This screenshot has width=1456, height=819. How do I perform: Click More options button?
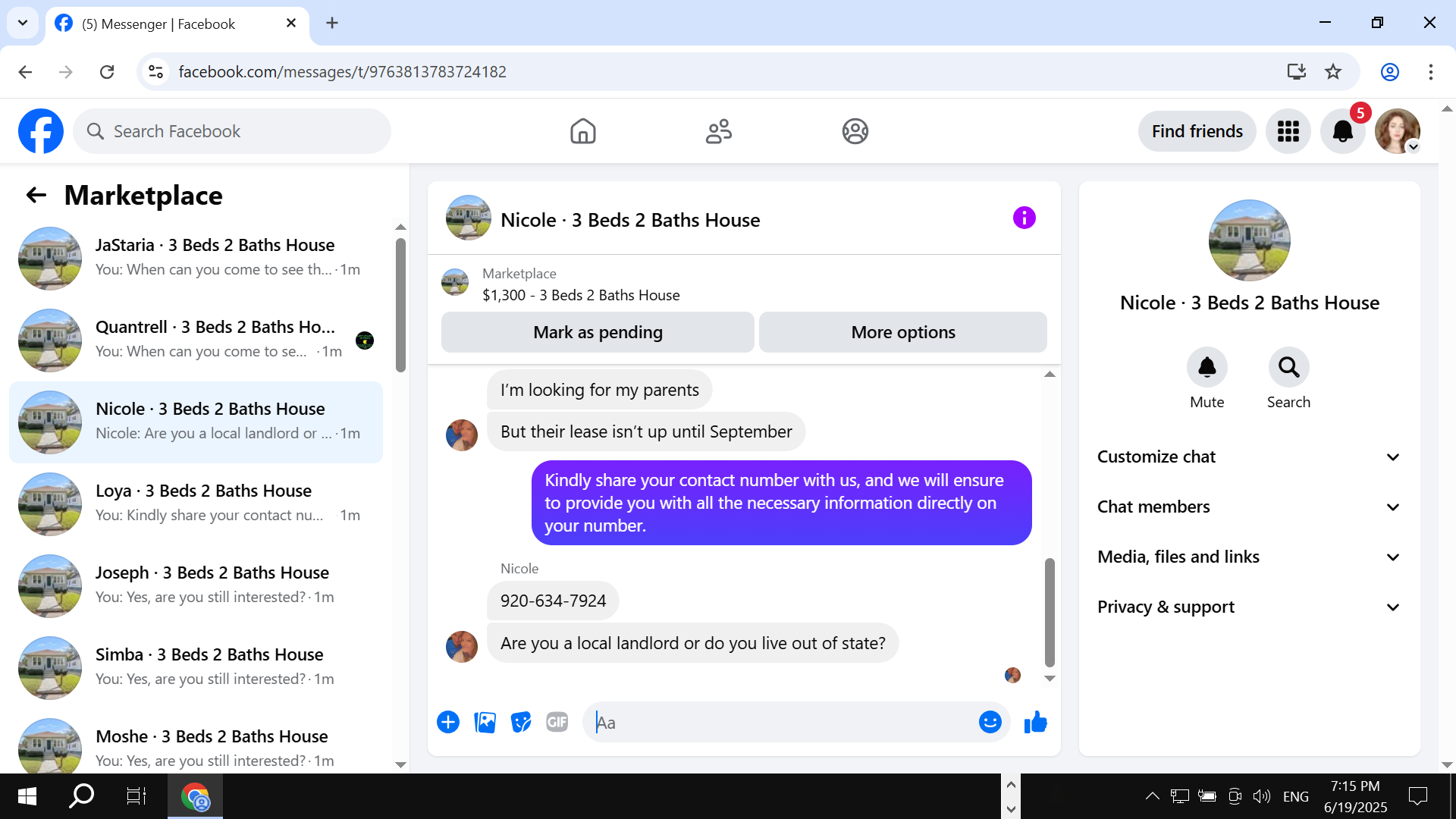[x=903, y=332]
